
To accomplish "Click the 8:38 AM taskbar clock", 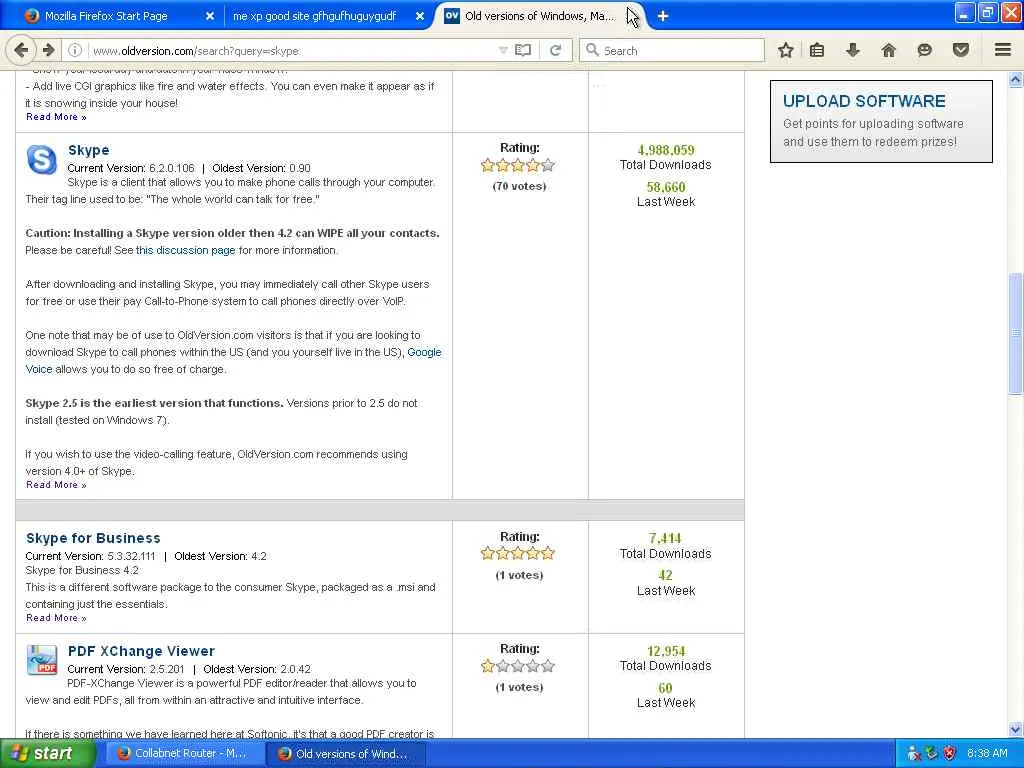I will pyautogui.click(x=987, y=753).
